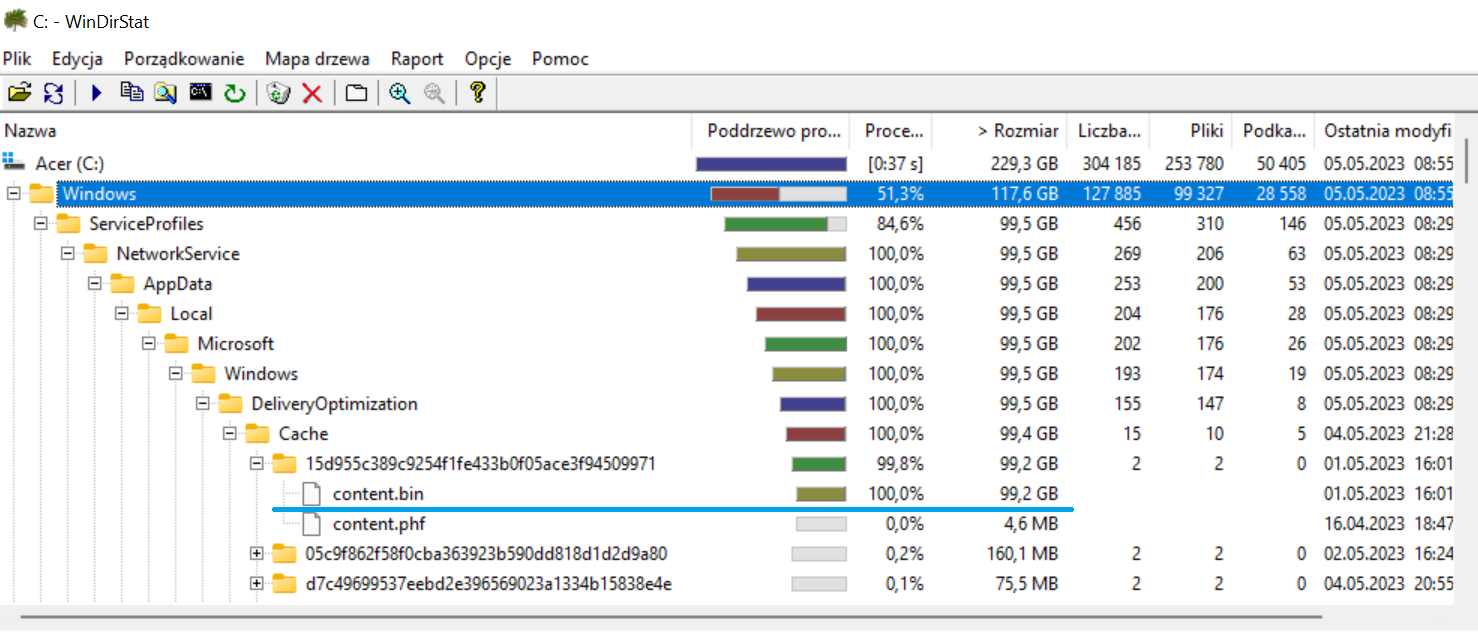Viewport: 1478px width, 632px height.
Task: Click the Acer (C:) drive icon
Action: pyautogui.click(x=14, y=162)
